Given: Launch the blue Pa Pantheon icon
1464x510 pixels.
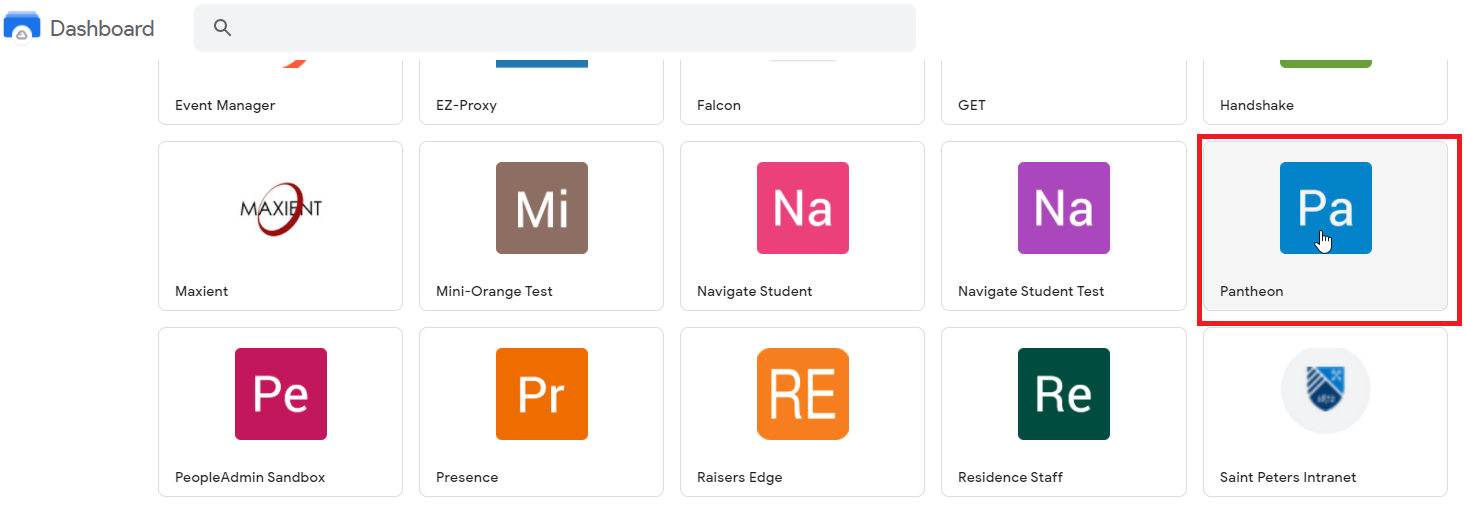Looking at the screenshot, I should [x=1326, y=208].
